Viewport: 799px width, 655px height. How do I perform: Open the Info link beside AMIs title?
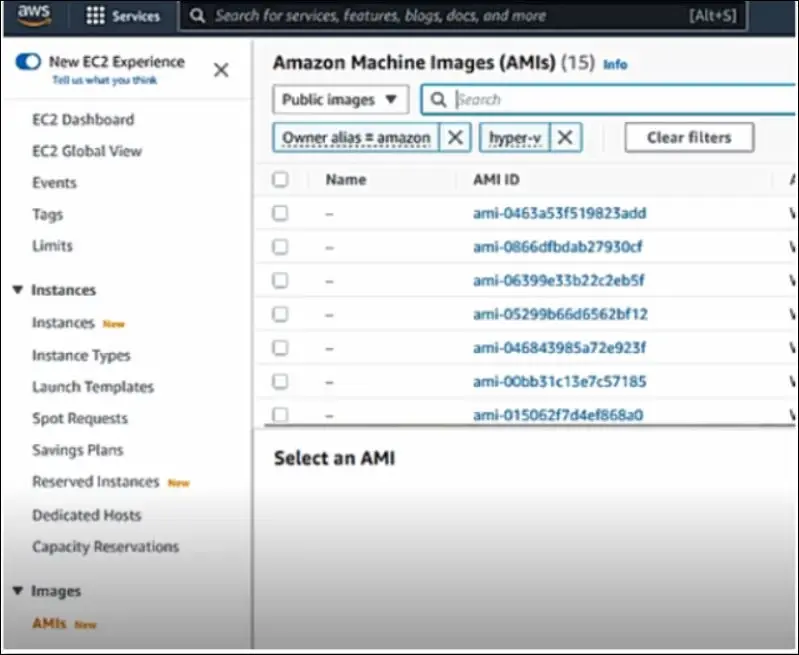coord(615,65)
